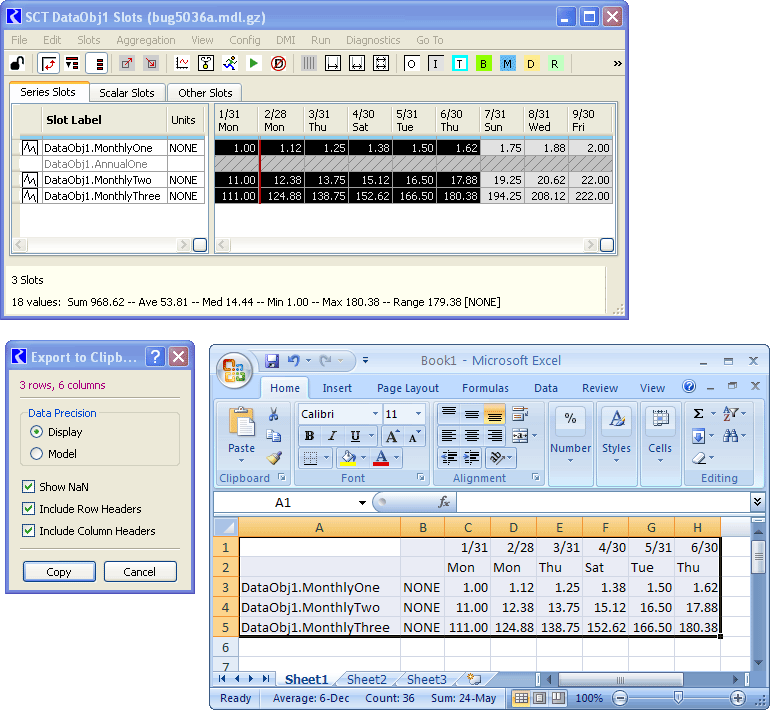Click the Excel zoom in plus button
The width and height of the screenshot is (770, 710).
coord(738,698)
